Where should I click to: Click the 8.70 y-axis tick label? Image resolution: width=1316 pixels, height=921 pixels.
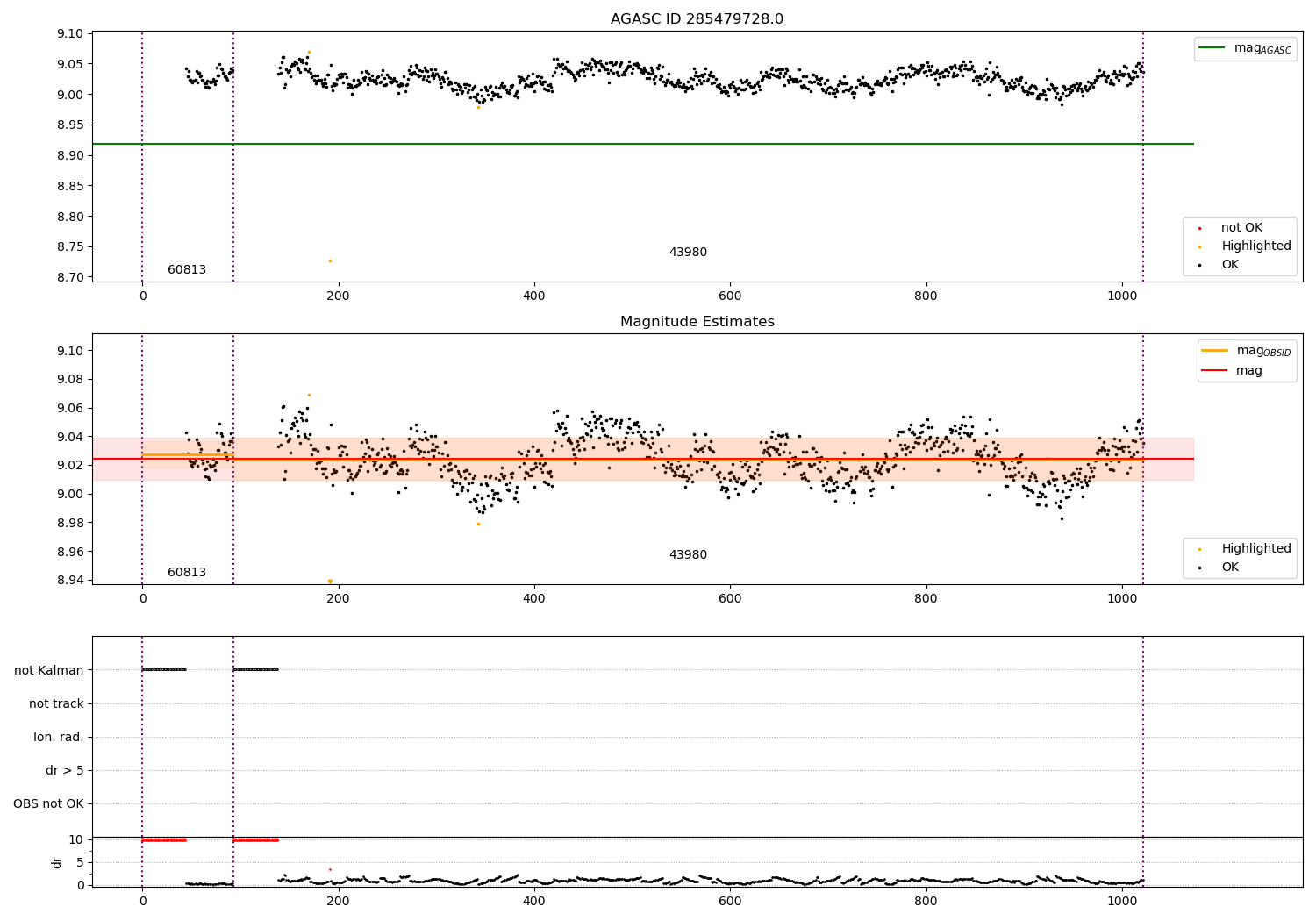point(69,277)
